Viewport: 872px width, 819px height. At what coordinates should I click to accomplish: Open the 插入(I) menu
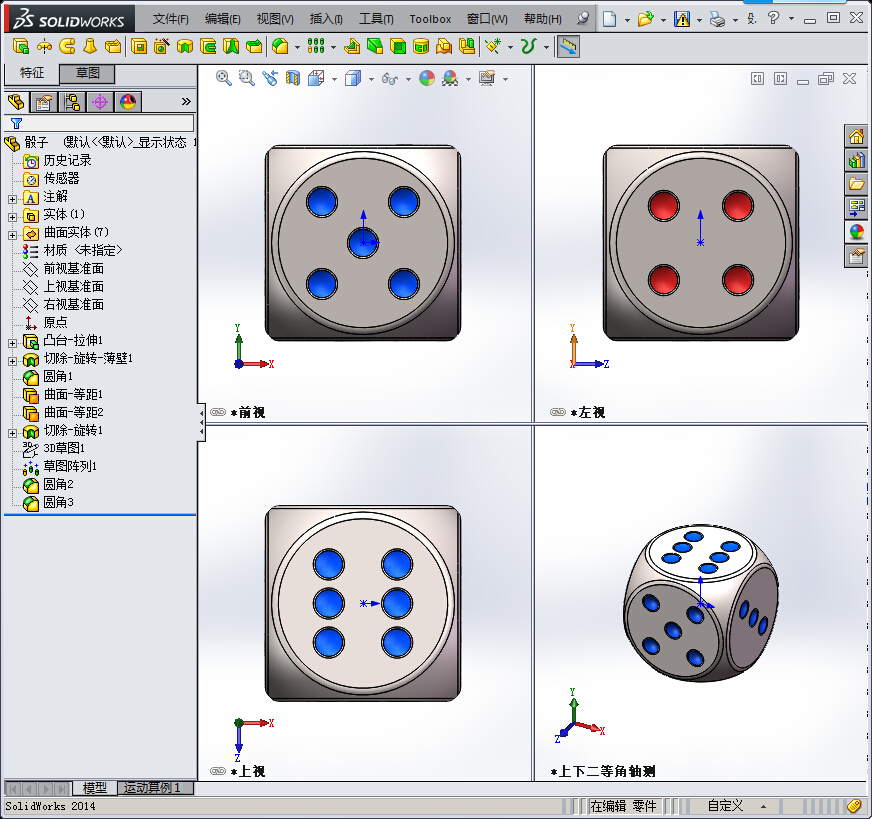click(326, 19)
